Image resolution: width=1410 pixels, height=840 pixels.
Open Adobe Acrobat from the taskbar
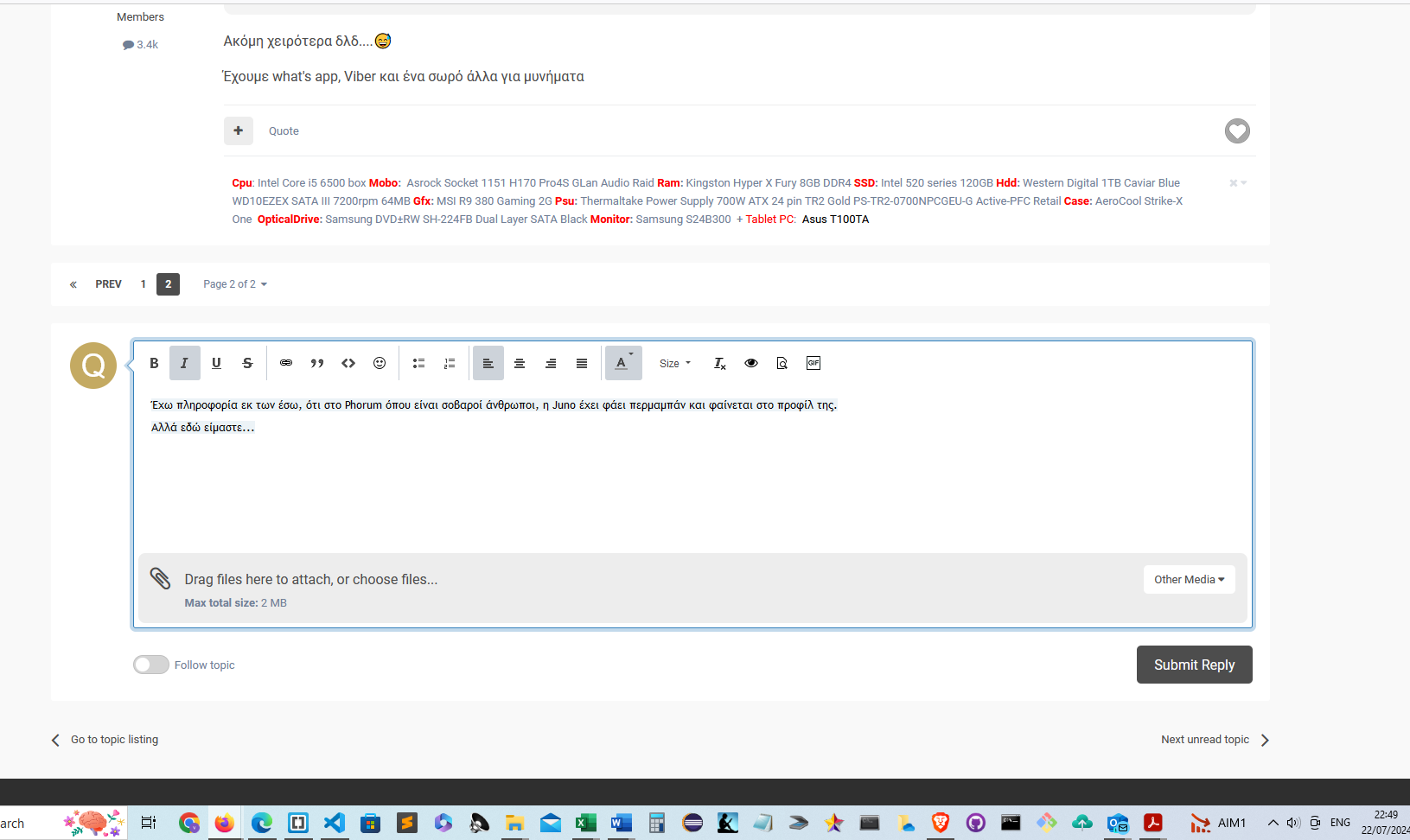pyautogui.click(x=1153, y=823)
